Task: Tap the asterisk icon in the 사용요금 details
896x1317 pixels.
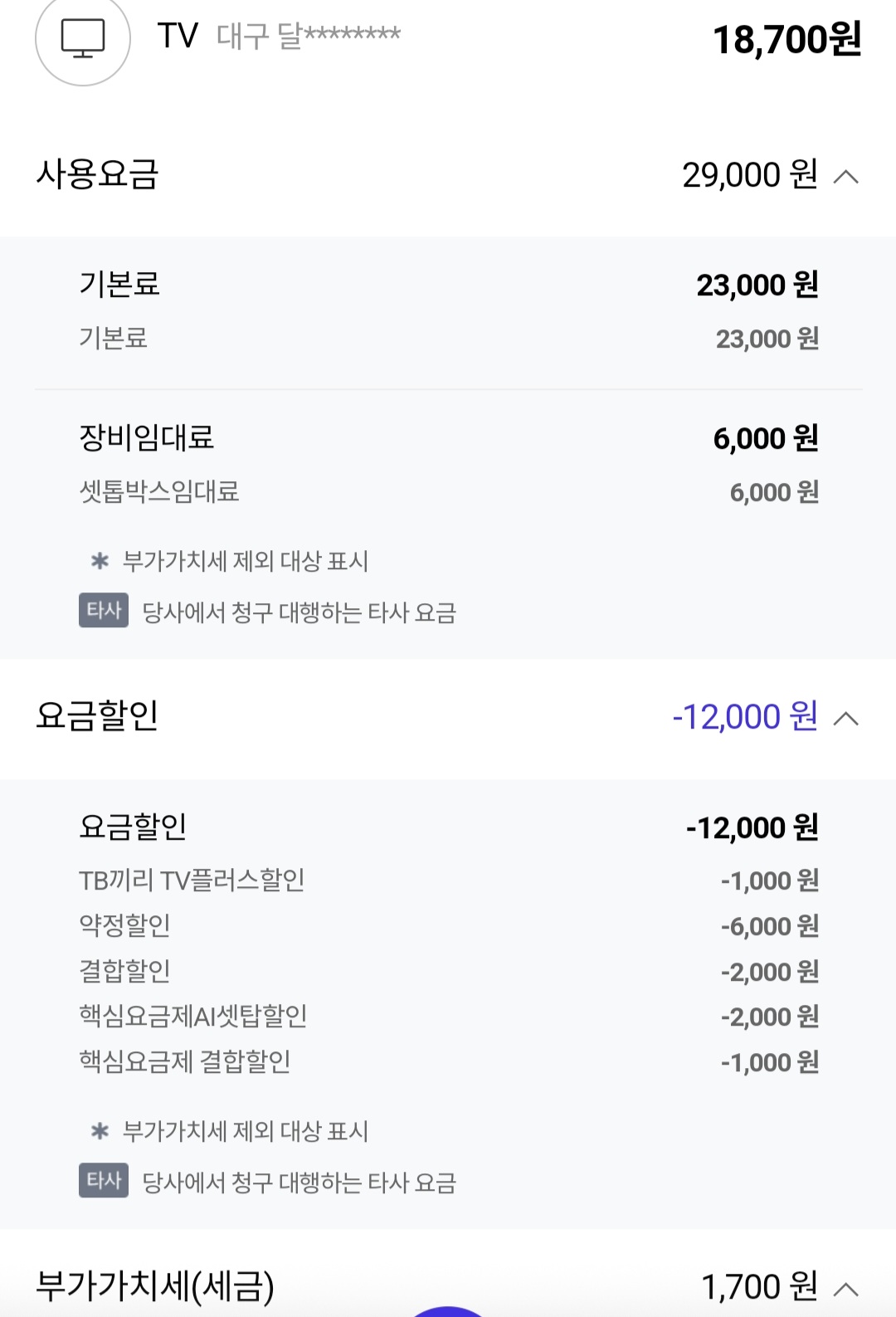Action: 100,561
